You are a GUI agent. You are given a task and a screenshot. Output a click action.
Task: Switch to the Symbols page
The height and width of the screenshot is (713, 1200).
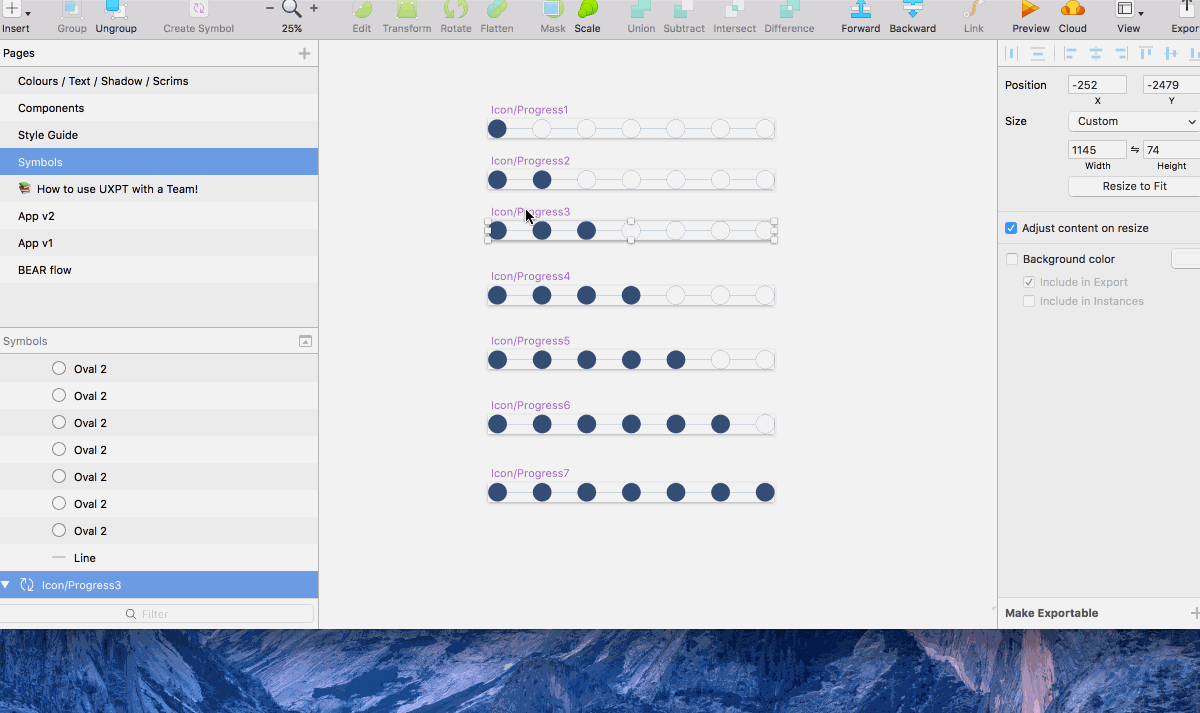point(40,161)
